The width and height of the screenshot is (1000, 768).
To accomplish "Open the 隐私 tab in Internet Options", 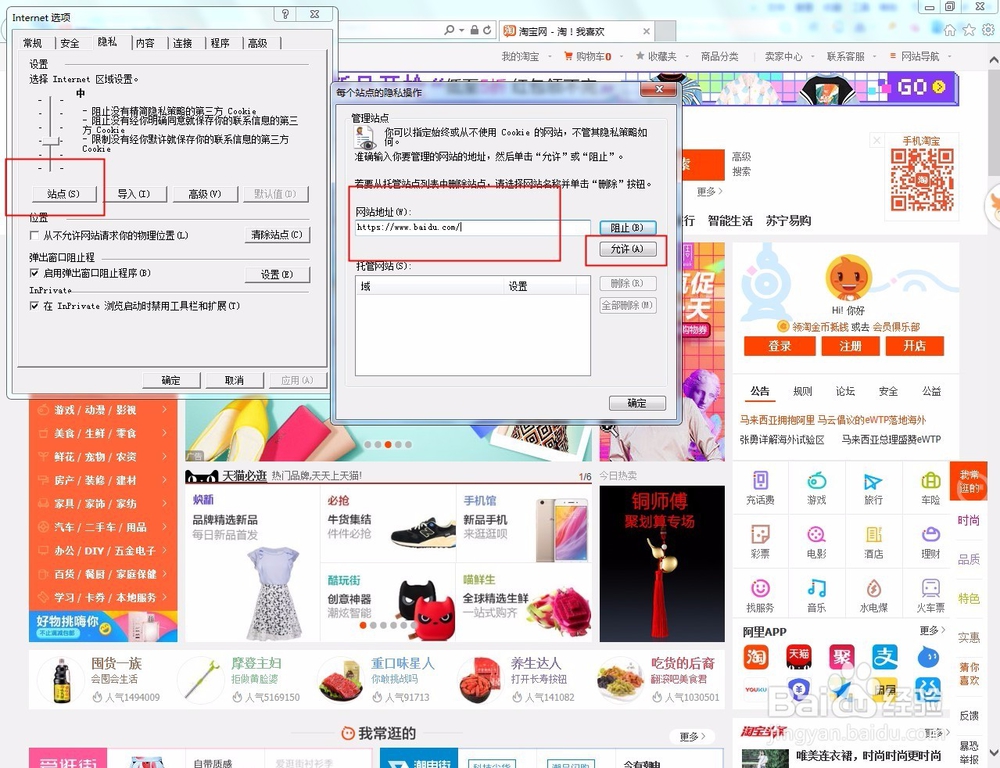I will click(107, 41).
